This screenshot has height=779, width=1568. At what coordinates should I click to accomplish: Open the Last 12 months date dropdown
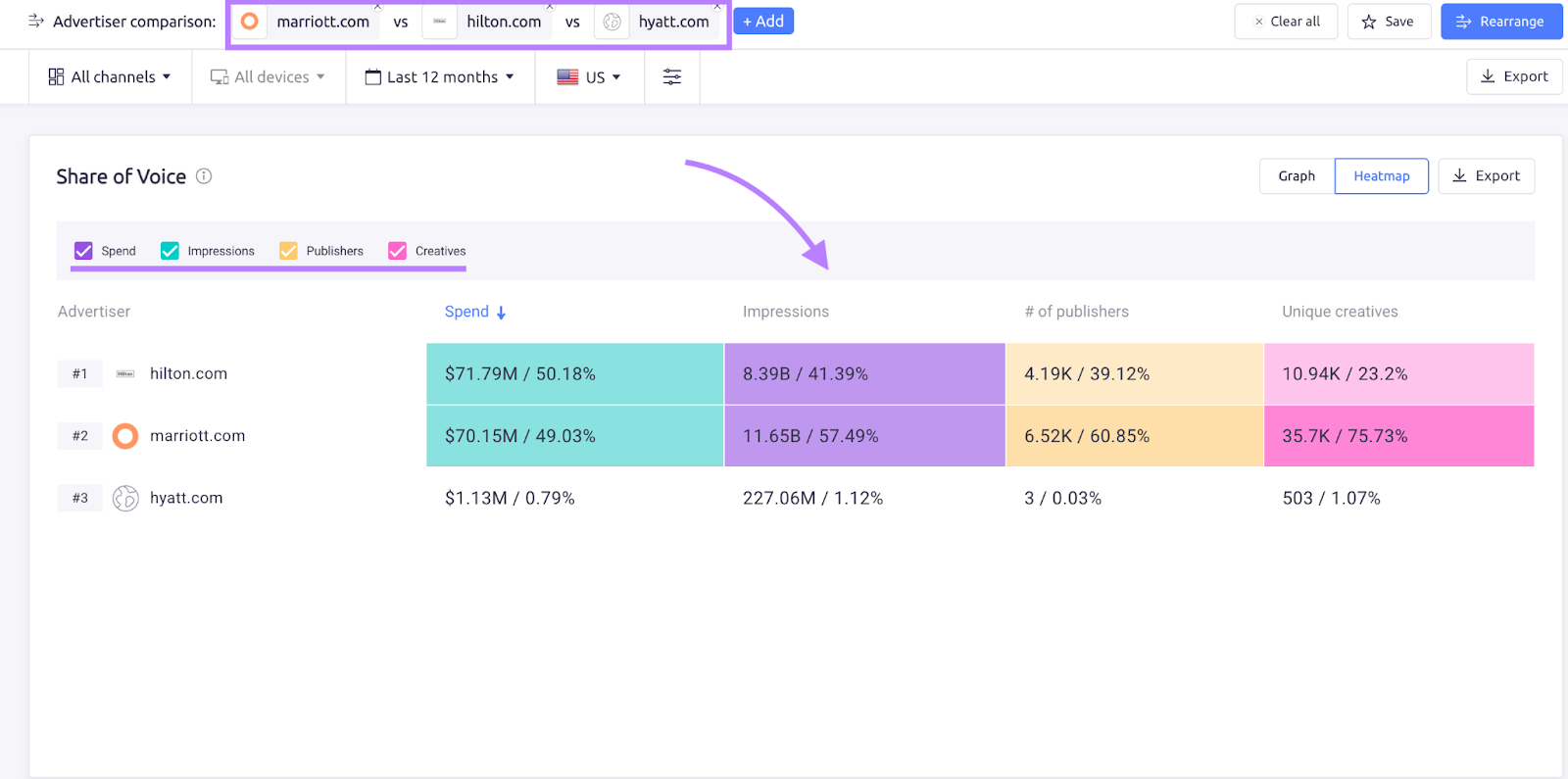pyautogui.click(x=440, y=76)
